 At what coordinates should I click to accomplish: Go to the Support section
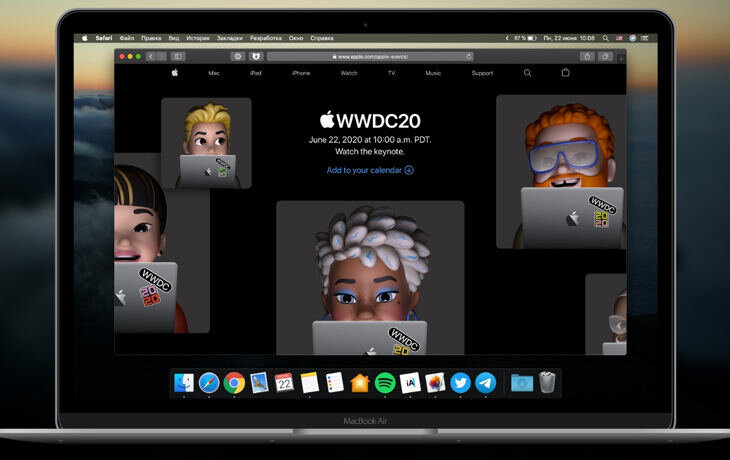pyautogui.click(x=482, y=73)
